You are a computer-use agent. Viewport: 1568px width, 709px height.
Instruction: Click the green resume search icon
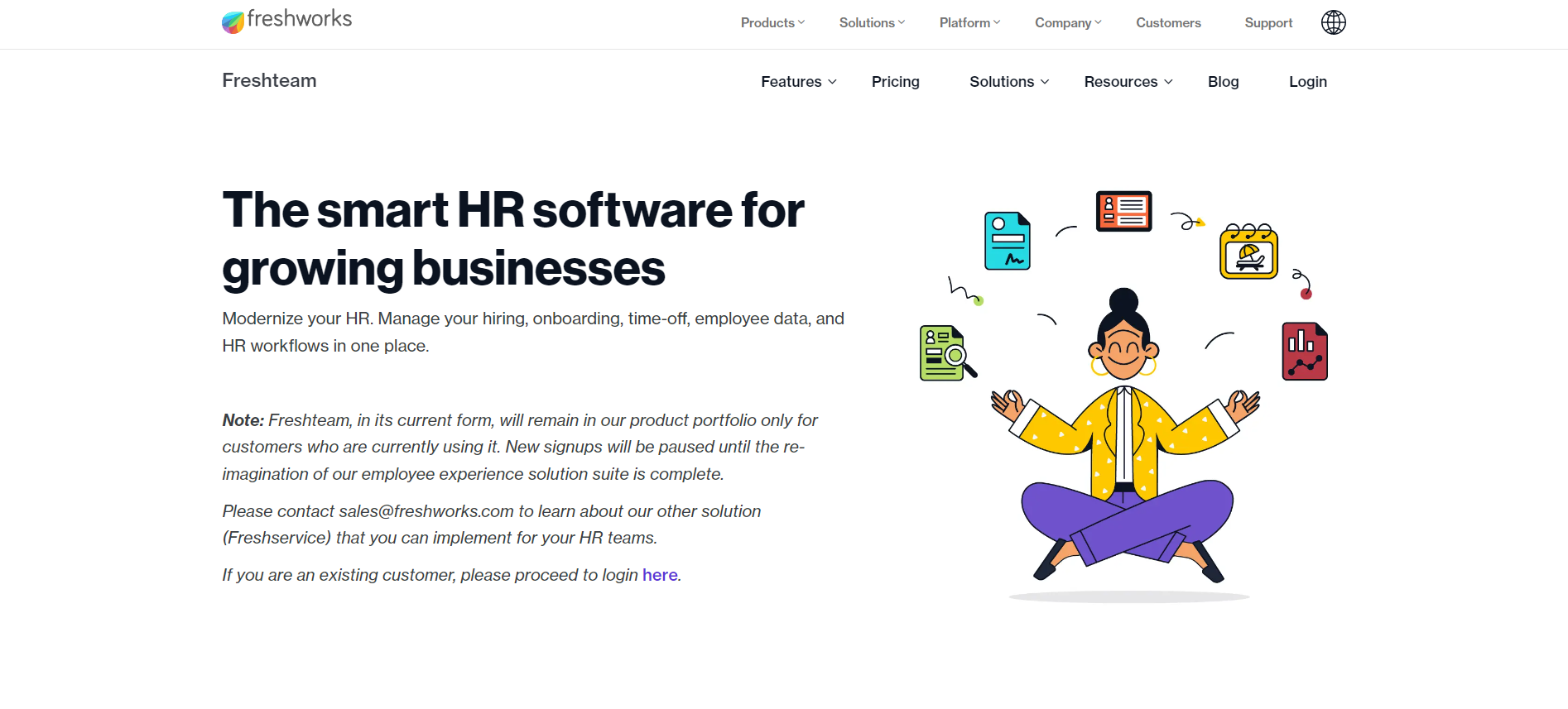(x=945, y=352)
